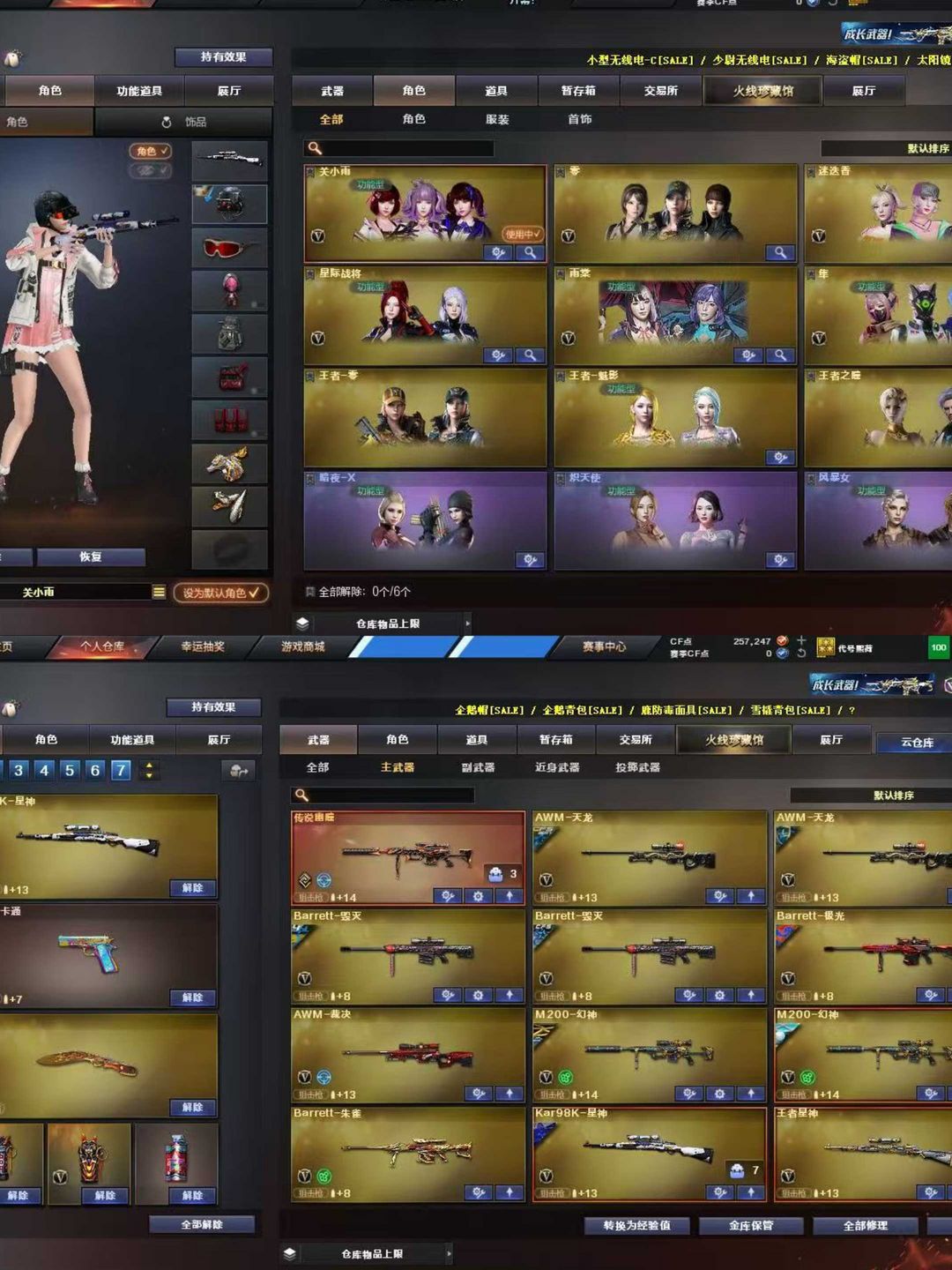Click the search magnifier in the lower weapon warehouse
The height and width of the screenshot is (1270, 952).
pos(301,795)
